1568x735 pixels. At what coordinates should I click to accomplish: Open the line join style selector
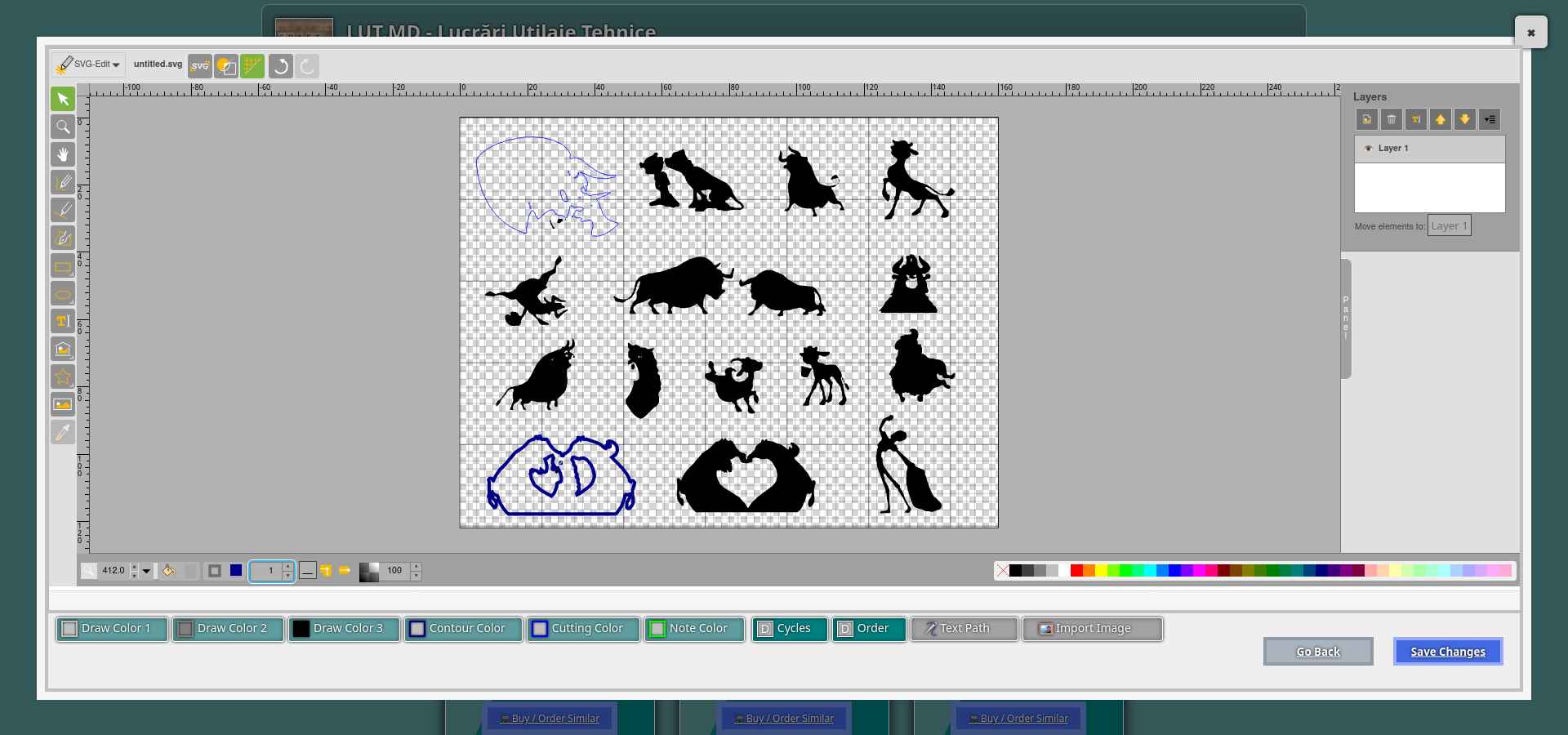pyautogui.click(x=325, y=571)
